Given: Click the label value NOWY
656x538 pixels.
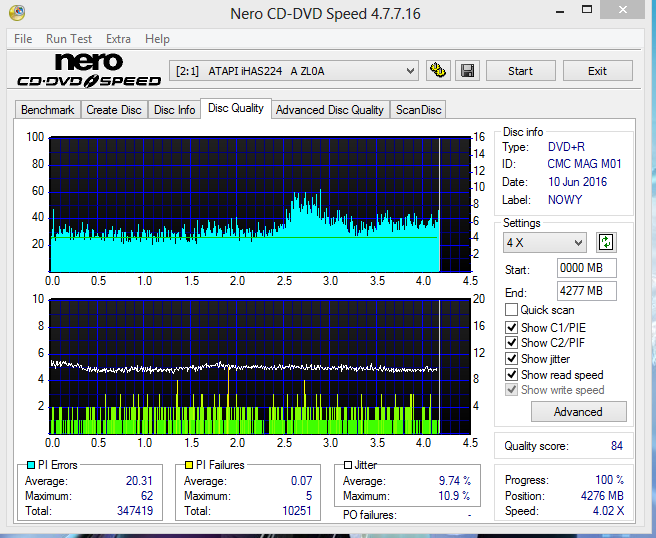Looking at the screenshot, I should tap(565, 200).
